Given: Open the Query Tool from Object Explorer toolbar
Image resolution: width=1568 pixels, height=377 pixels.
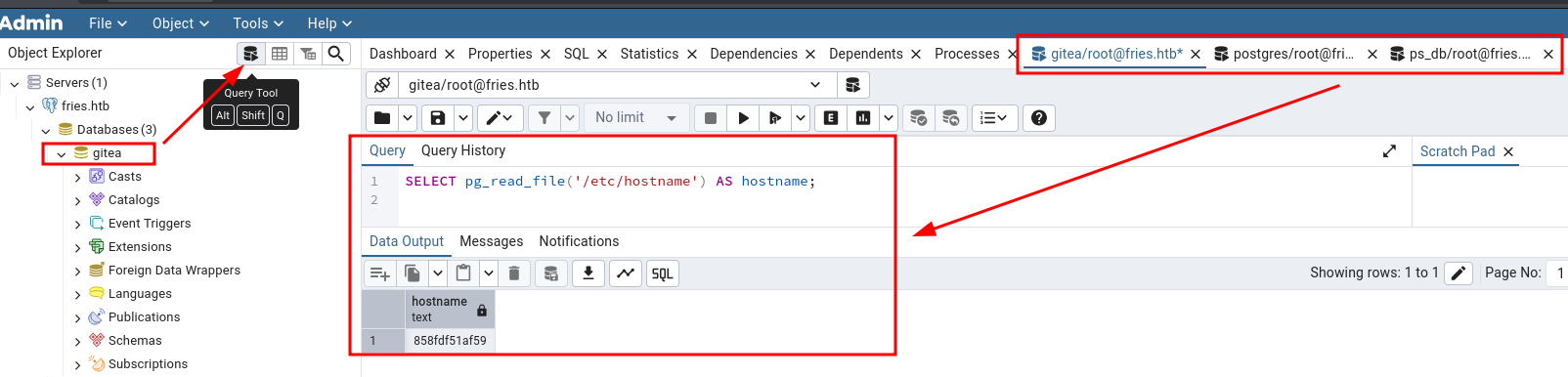Looking at the screenshot, I should point(251,54).
